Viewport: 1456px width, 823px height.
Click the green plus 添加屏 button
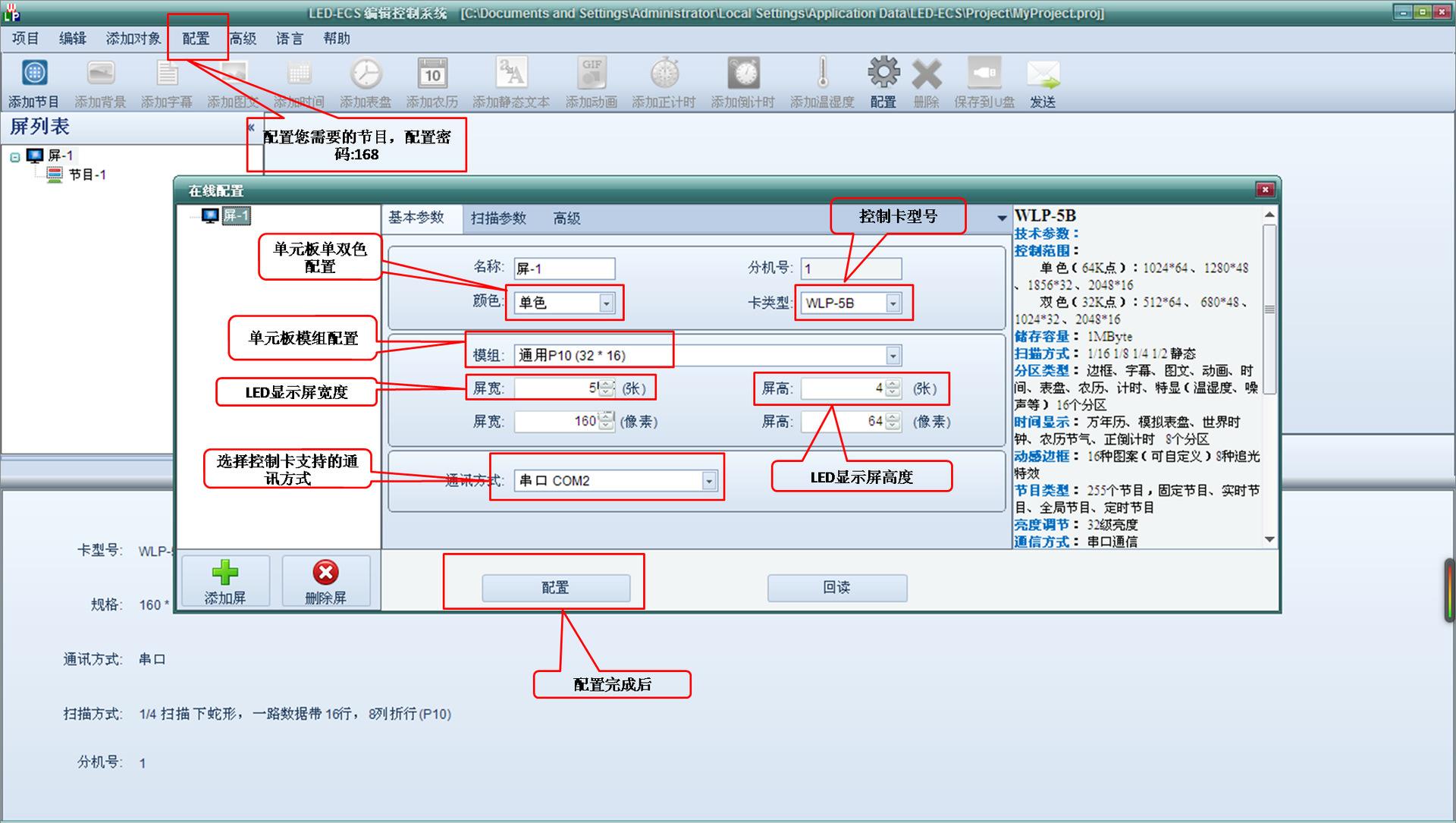(225, 581)
